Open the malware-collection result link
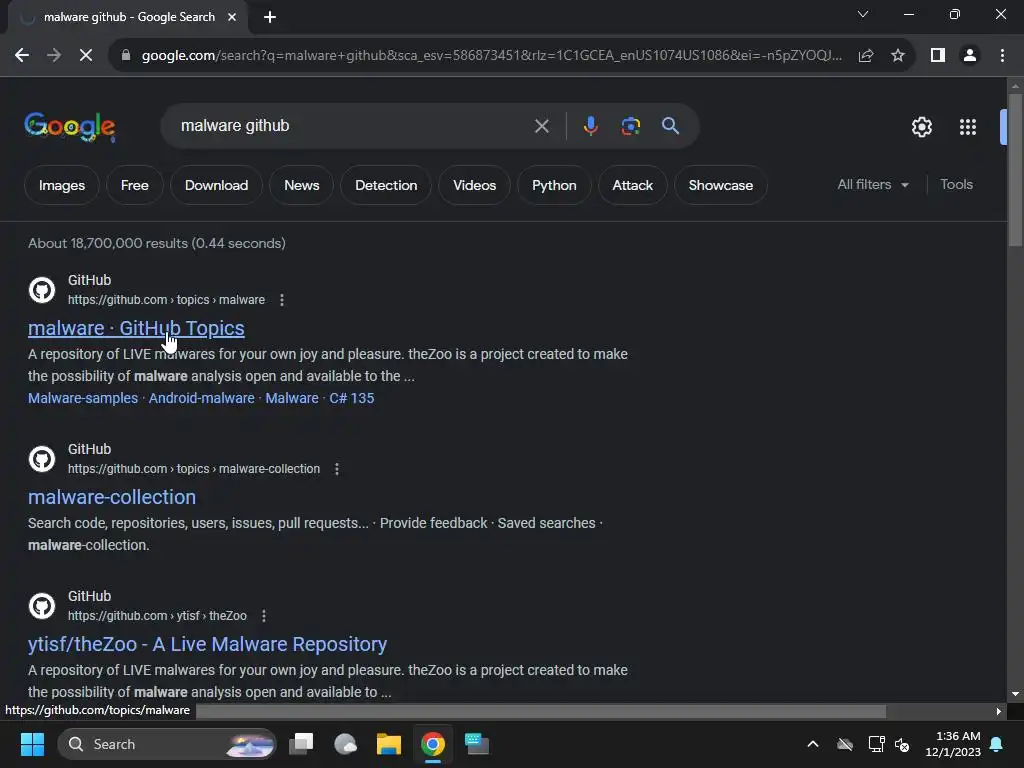Viewport: 1024px width, 768px height. pos(112,497)
